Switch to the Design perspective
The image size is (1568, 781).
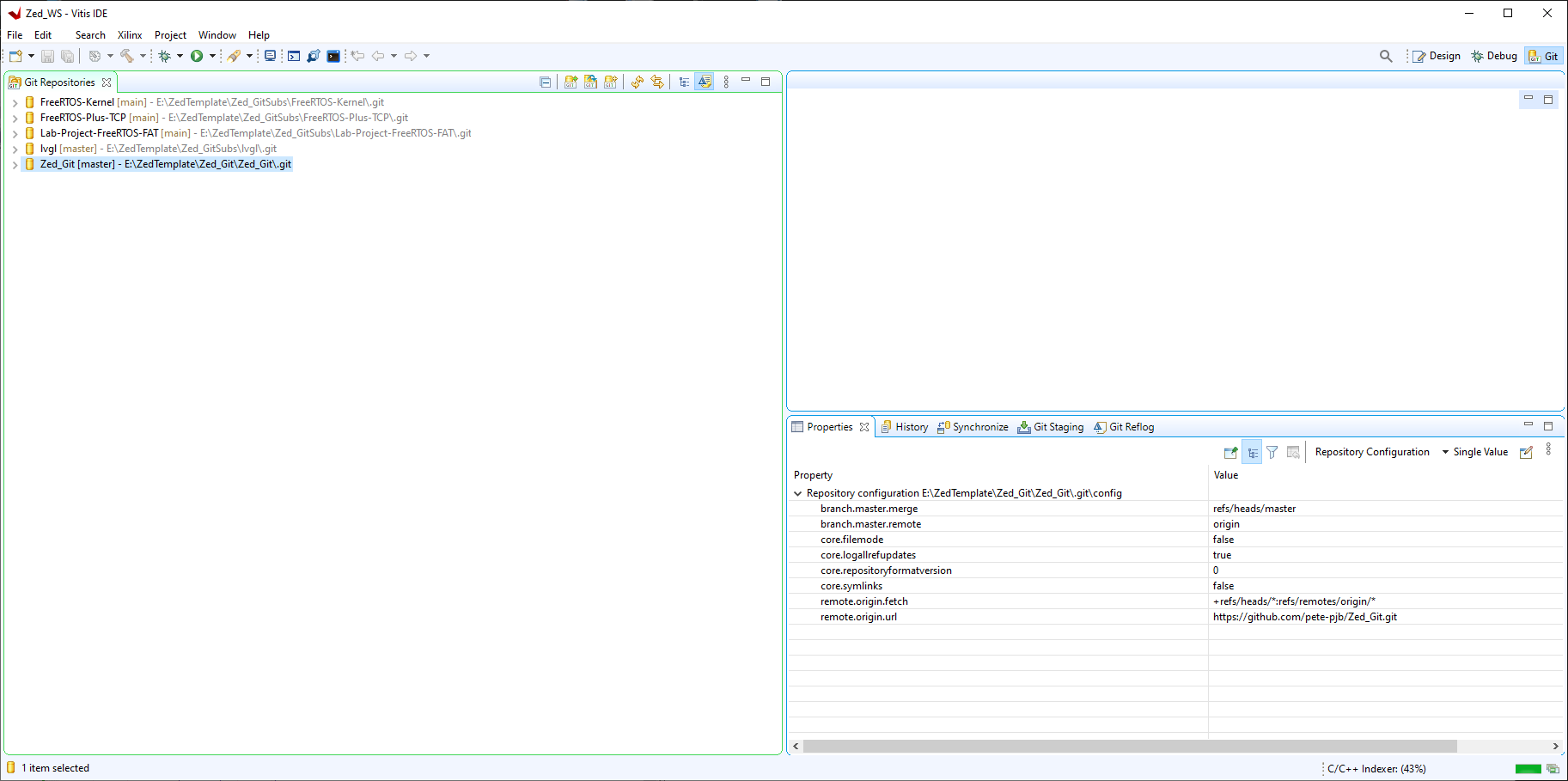point(1437,56)
